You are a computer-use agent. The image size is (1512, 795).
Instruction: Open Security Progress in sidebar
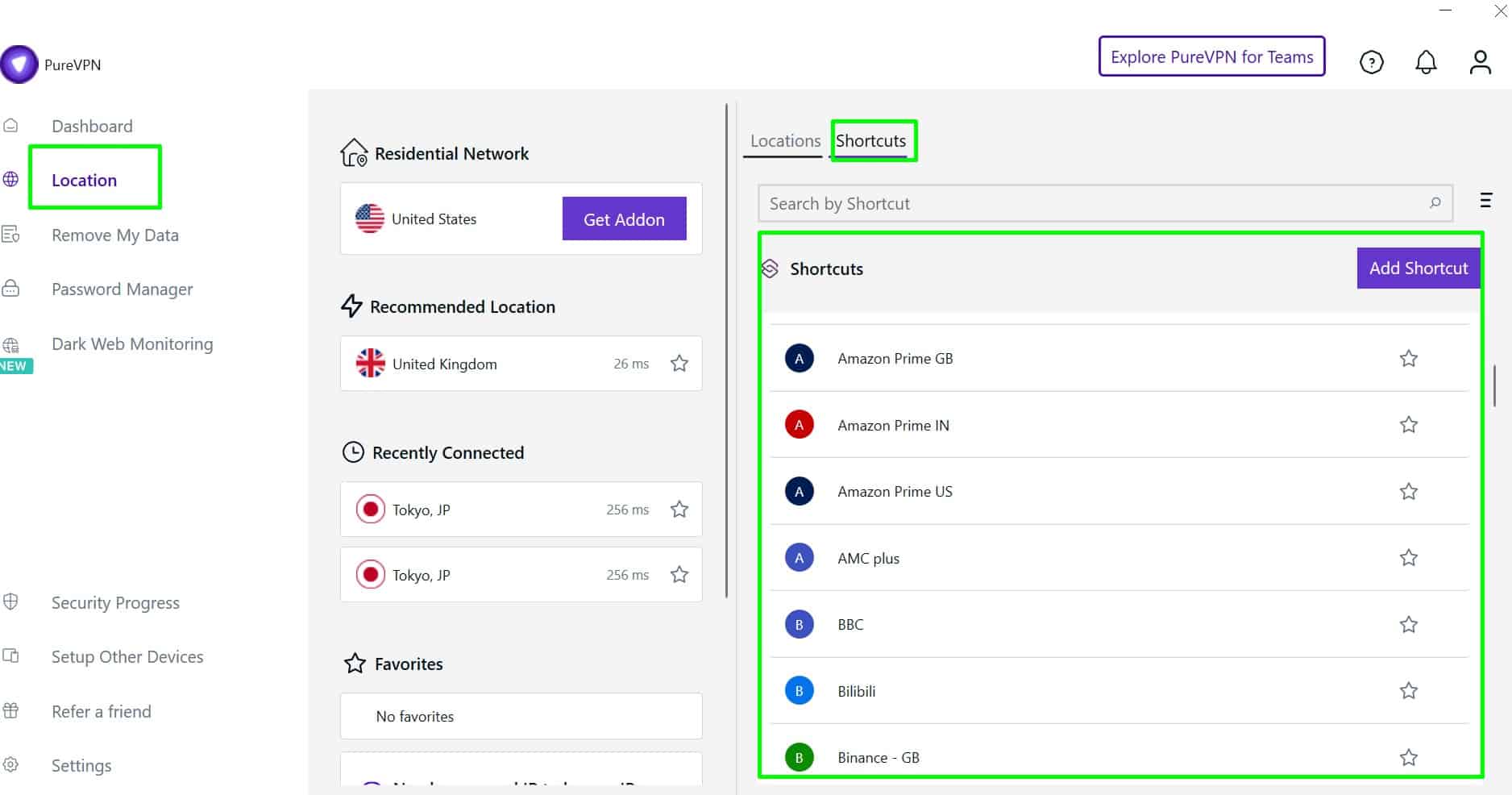tap(115, 602)
